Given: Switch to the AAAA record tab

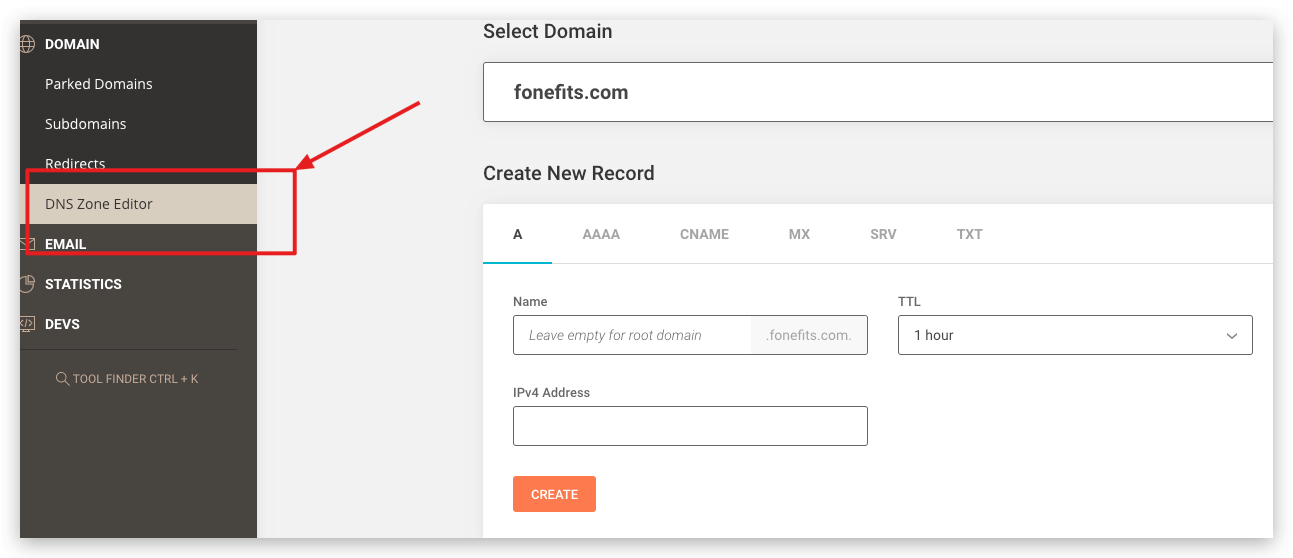Looking at the screenshot, I should tap(601, 234).
